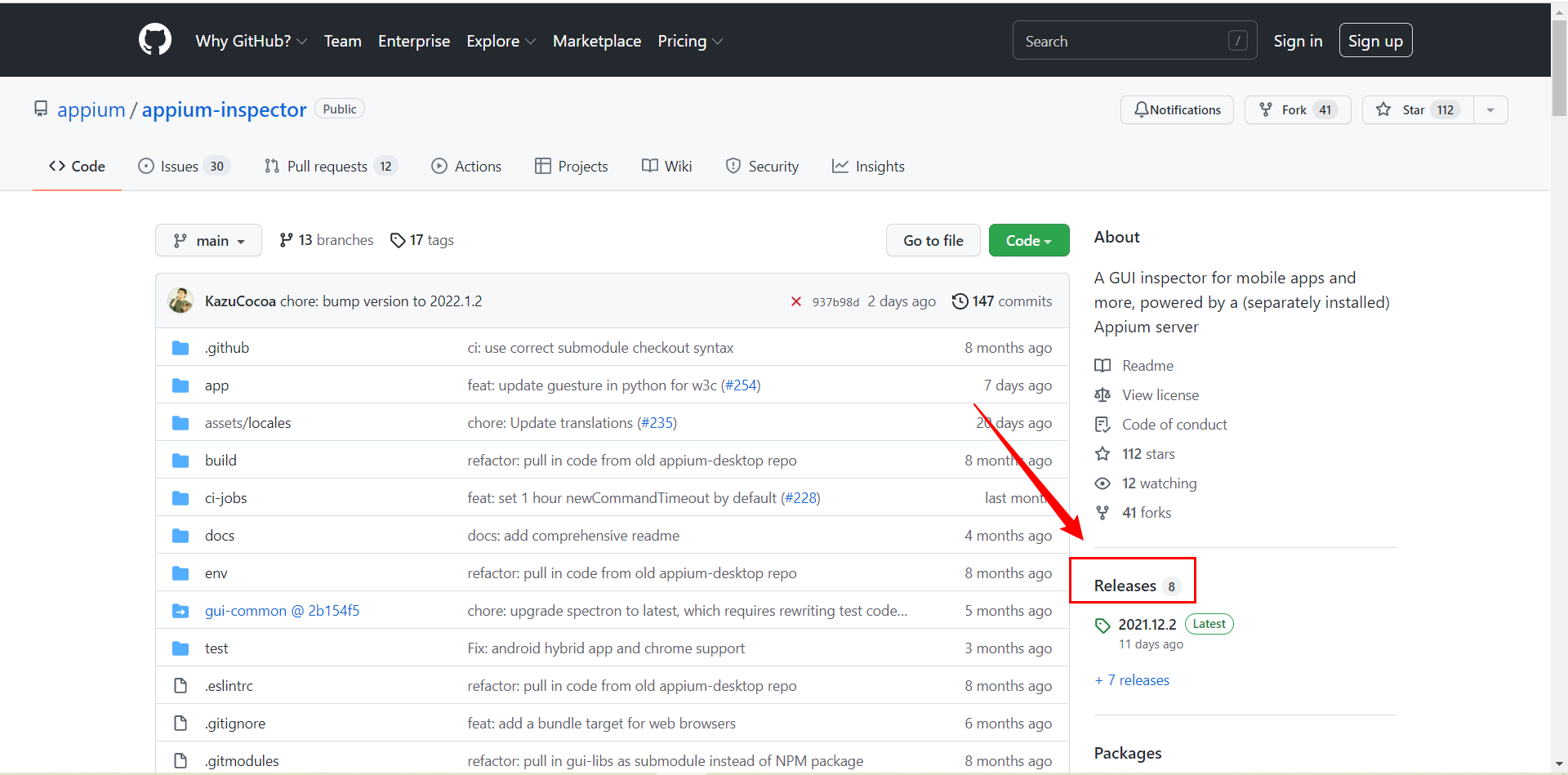The height and width of the screenshot is (775, 1568).
Task: Click KazuCocoa's avatar thumbnail
Action: tap(180, 301)
